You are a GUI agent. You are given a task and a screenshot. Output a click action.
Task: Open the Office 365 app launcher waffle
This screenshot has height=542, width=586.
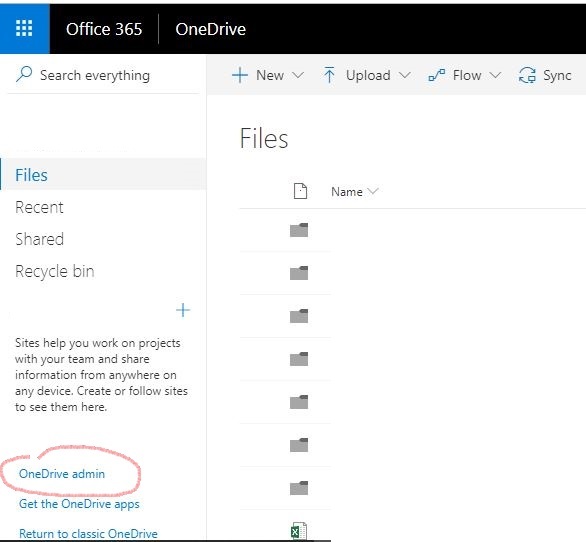coord(24,29)
